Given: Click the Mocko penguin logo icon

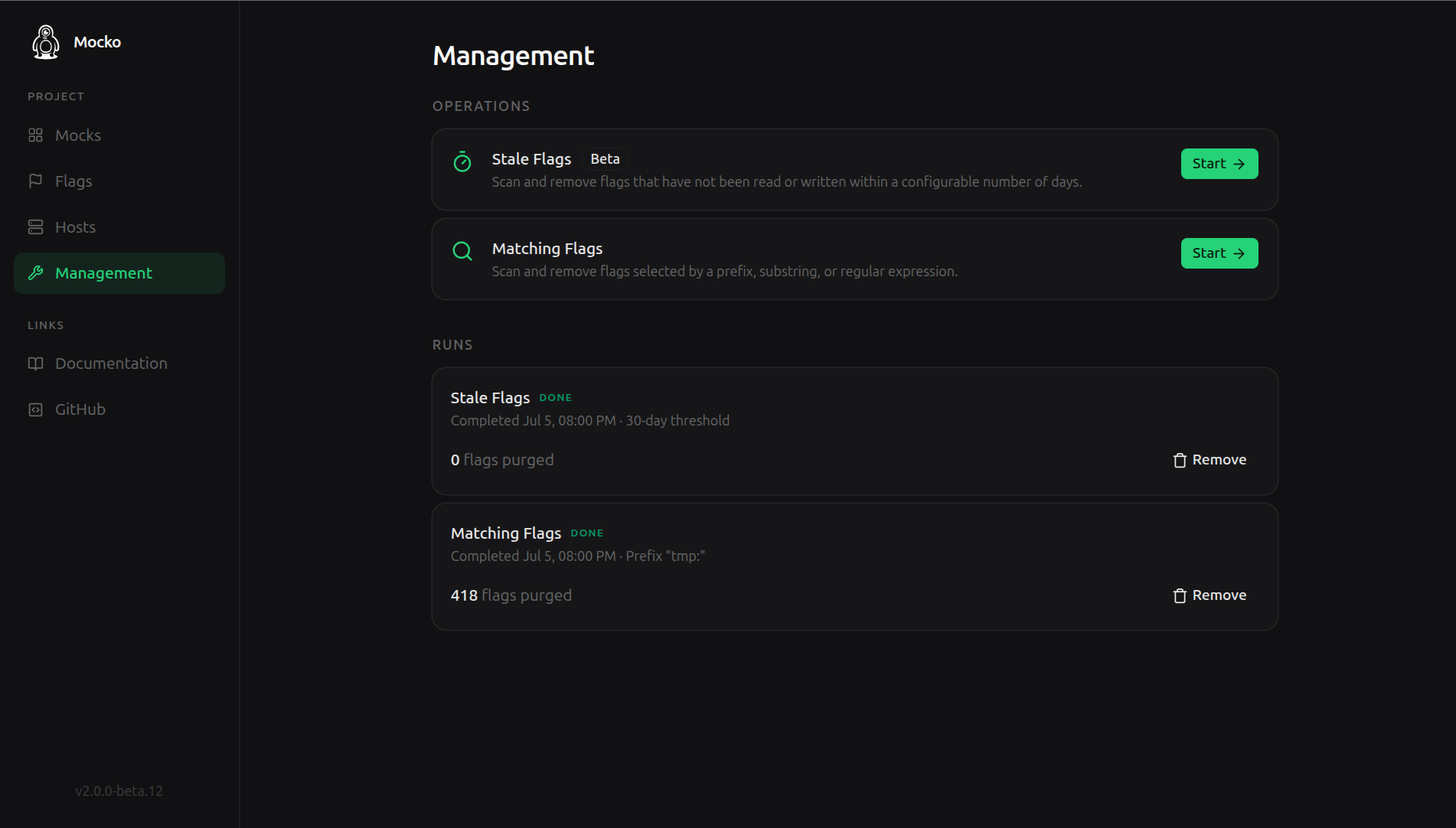Looking at the screenshot, I should click(46, 42).
